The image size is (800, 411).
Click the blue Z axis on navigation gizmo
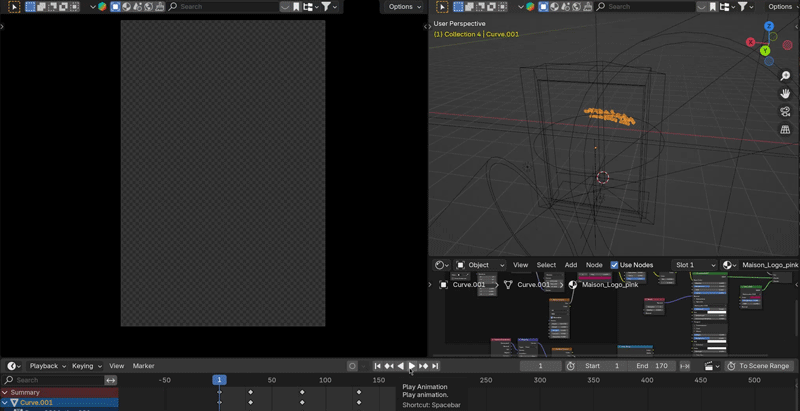point(769,26)
